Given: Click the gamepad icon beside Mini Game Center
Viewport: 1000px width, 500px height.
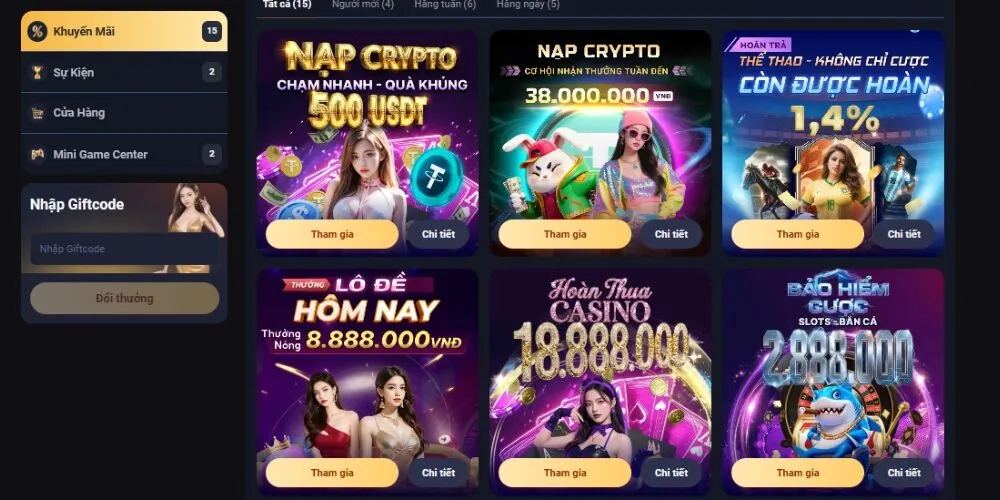Looking at the screenshot, I should coord(37,154).
